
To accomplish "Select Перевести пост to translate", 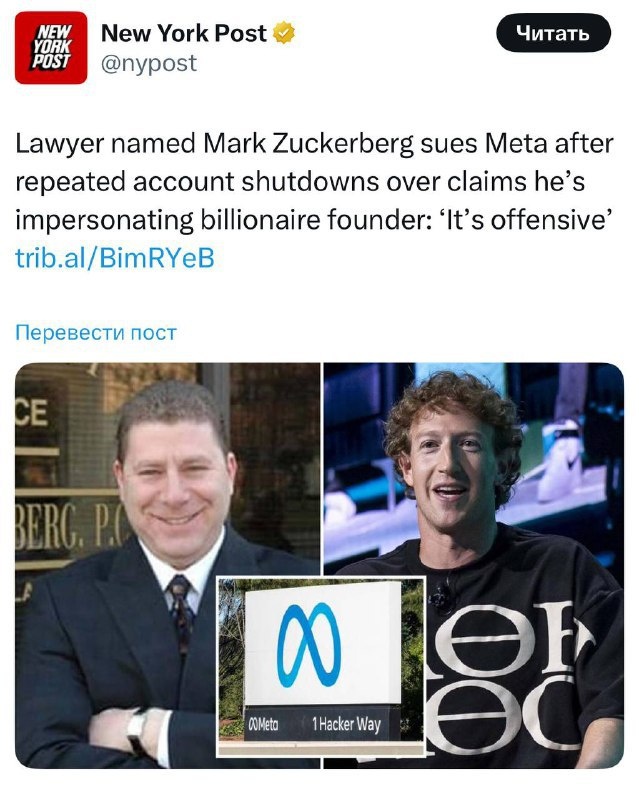I will point(96,333).
